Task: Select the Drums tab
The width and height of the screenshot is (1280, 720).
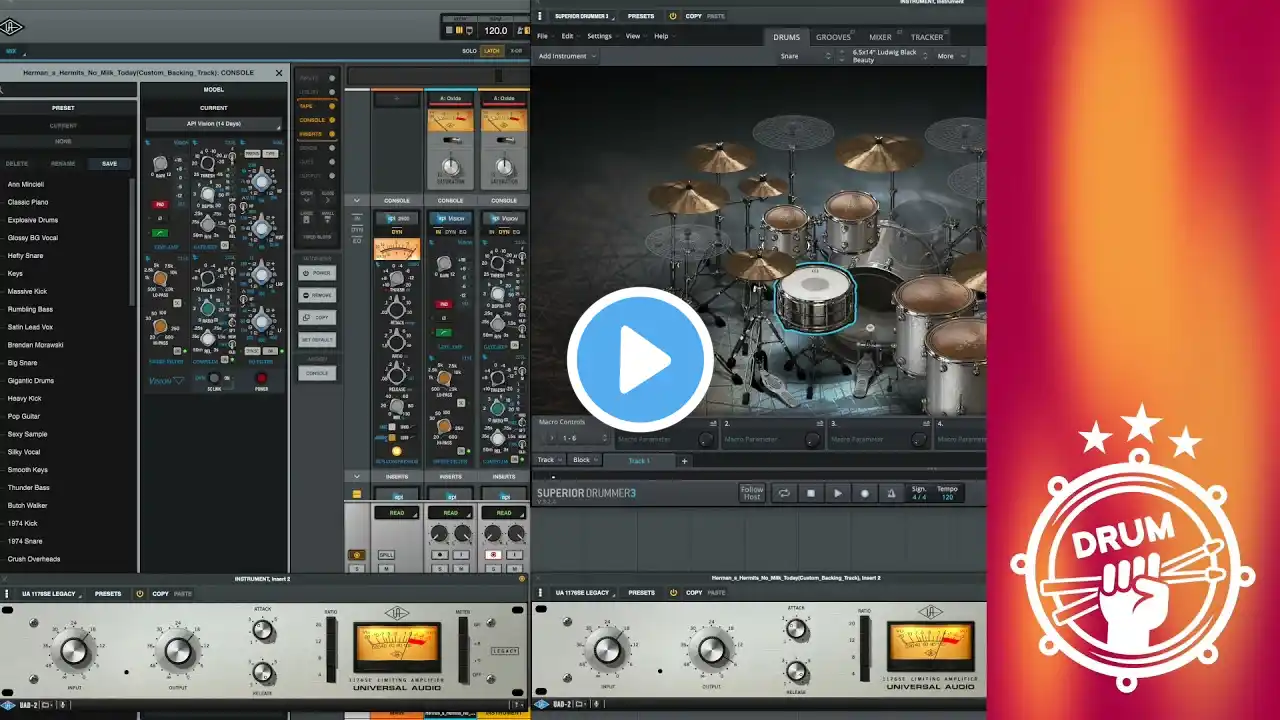Action: [787, 37]
